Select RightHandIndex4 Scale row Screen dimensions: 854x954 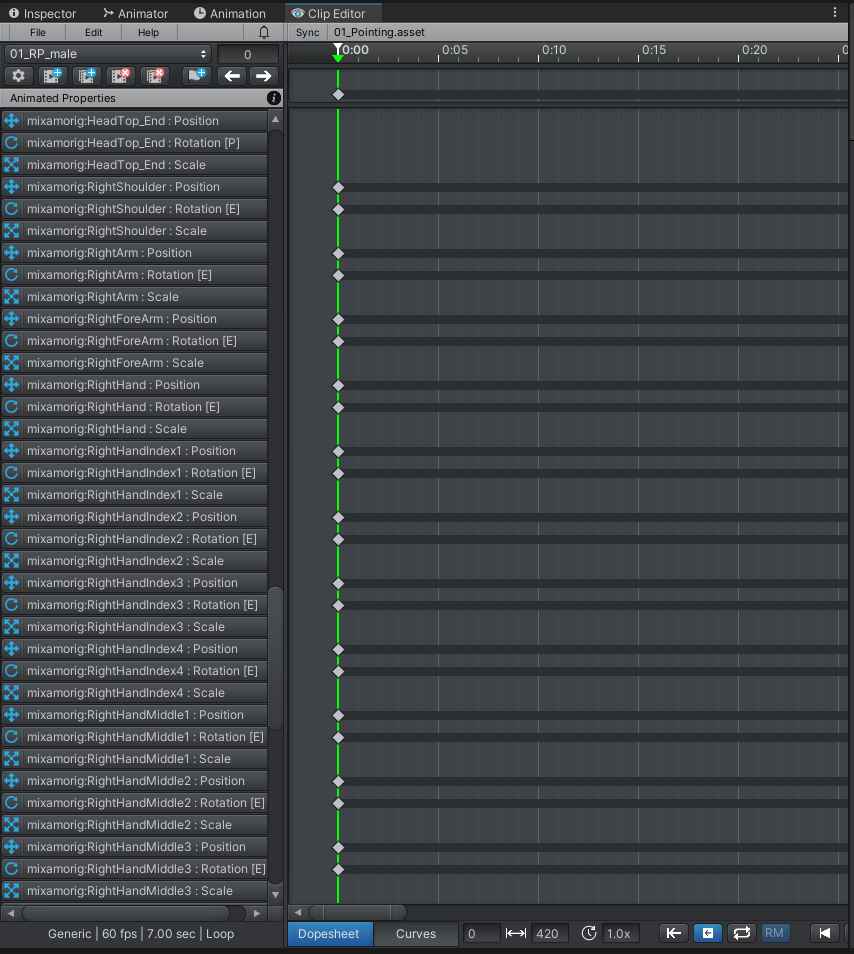tap(134, 693)
